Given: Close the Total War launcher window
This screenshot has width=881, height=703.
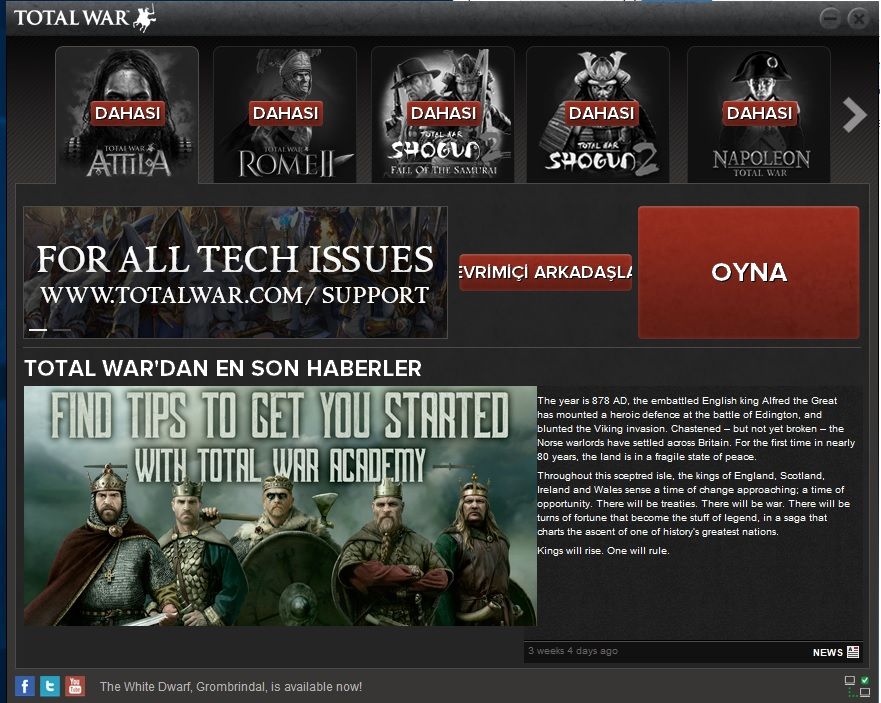Looking at the screenshot, I should coord(859,19).
